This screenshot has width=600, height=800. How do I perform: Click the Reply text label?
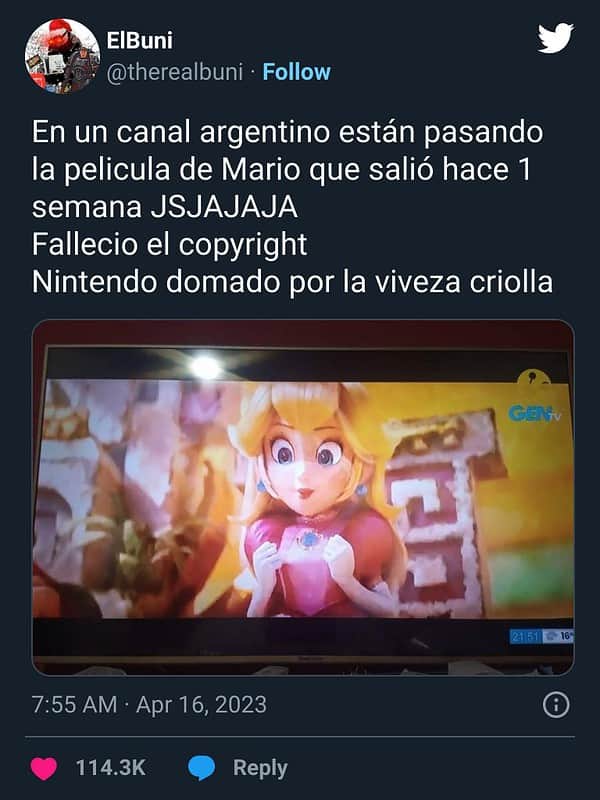[260, 768]
